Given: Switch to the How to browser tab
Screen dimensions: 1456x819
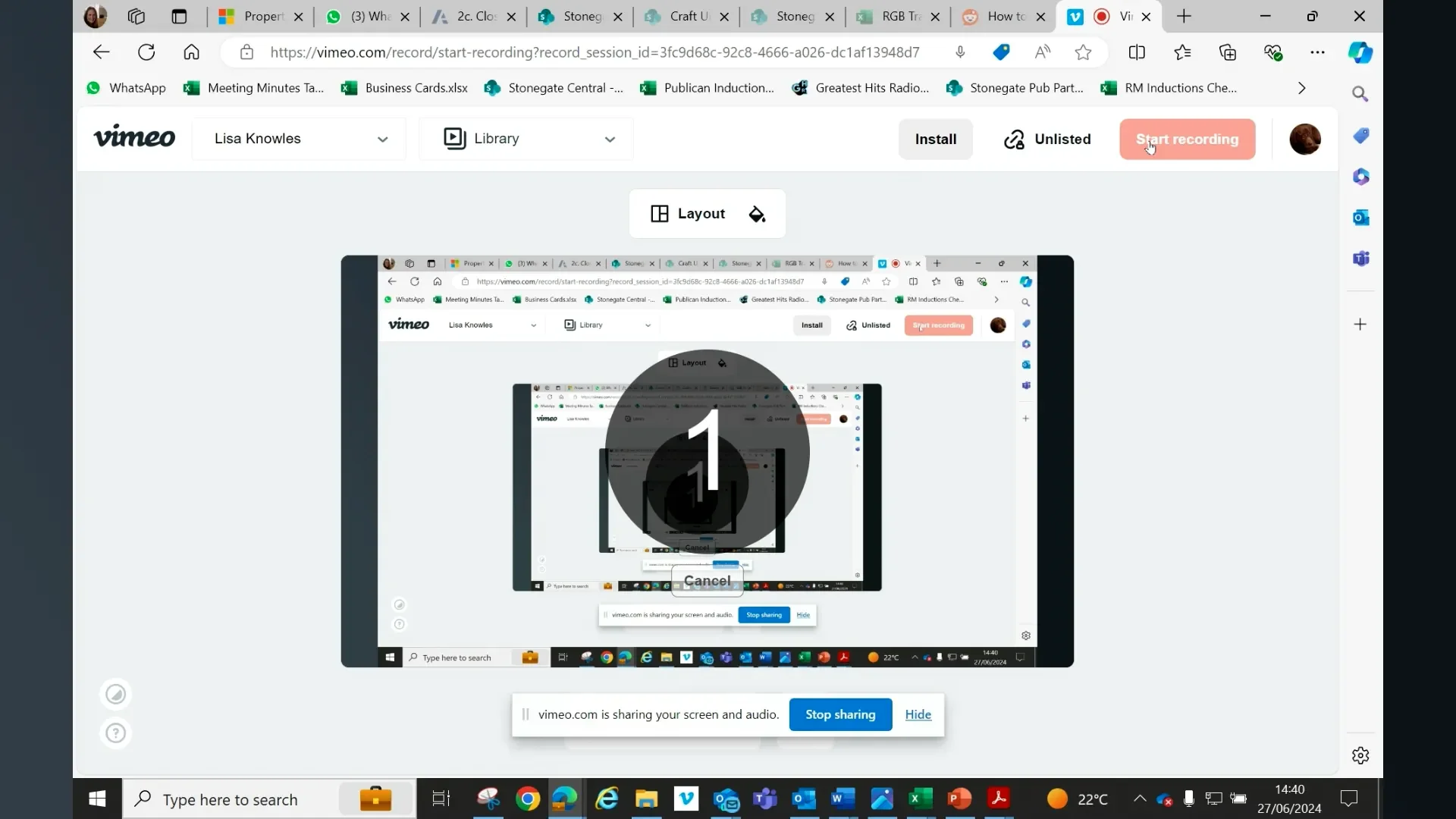Looking at the screenshot, I should coord(1003,17).
